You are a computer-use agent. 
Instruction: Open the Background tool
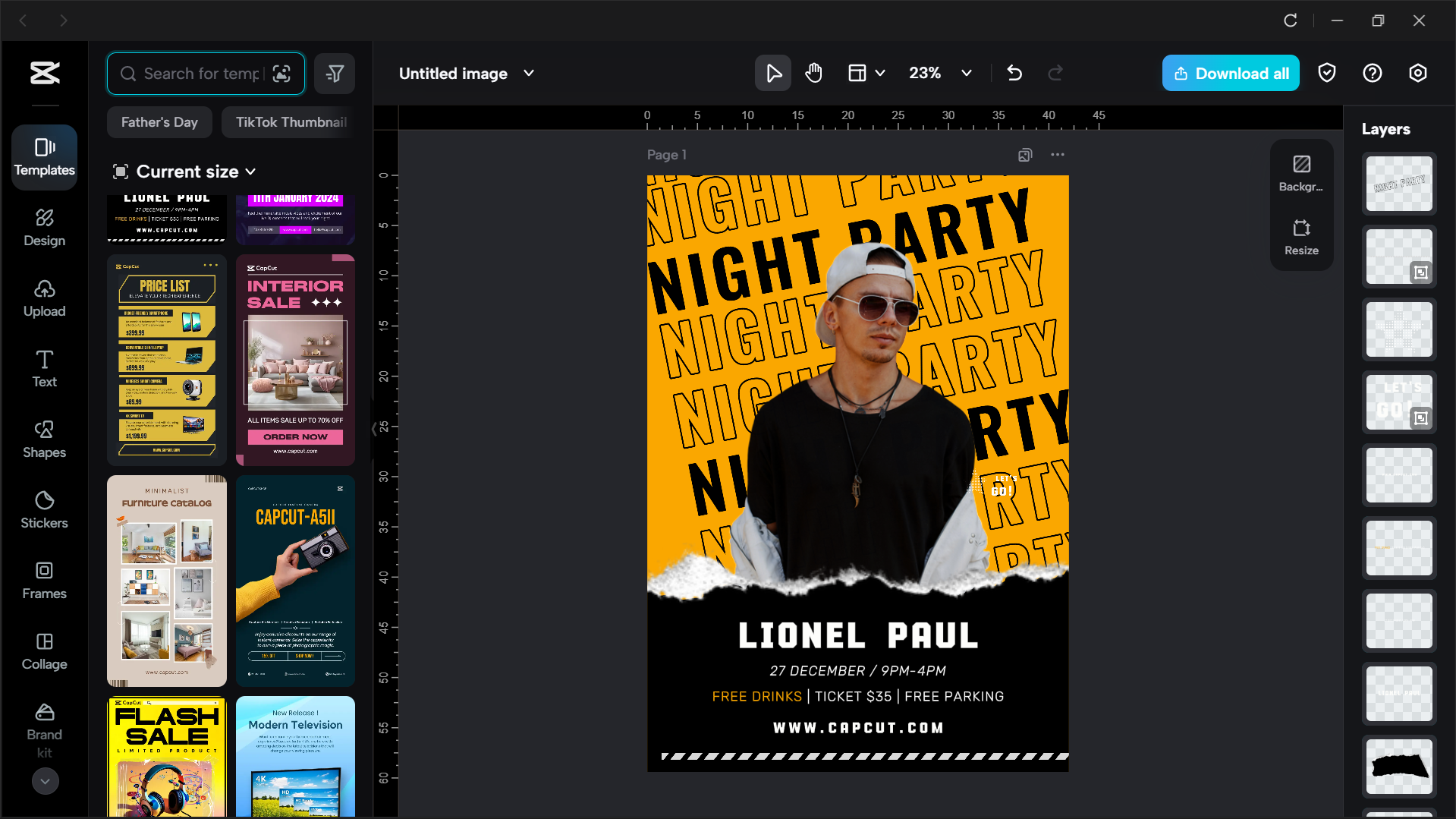coord(1301,174)
